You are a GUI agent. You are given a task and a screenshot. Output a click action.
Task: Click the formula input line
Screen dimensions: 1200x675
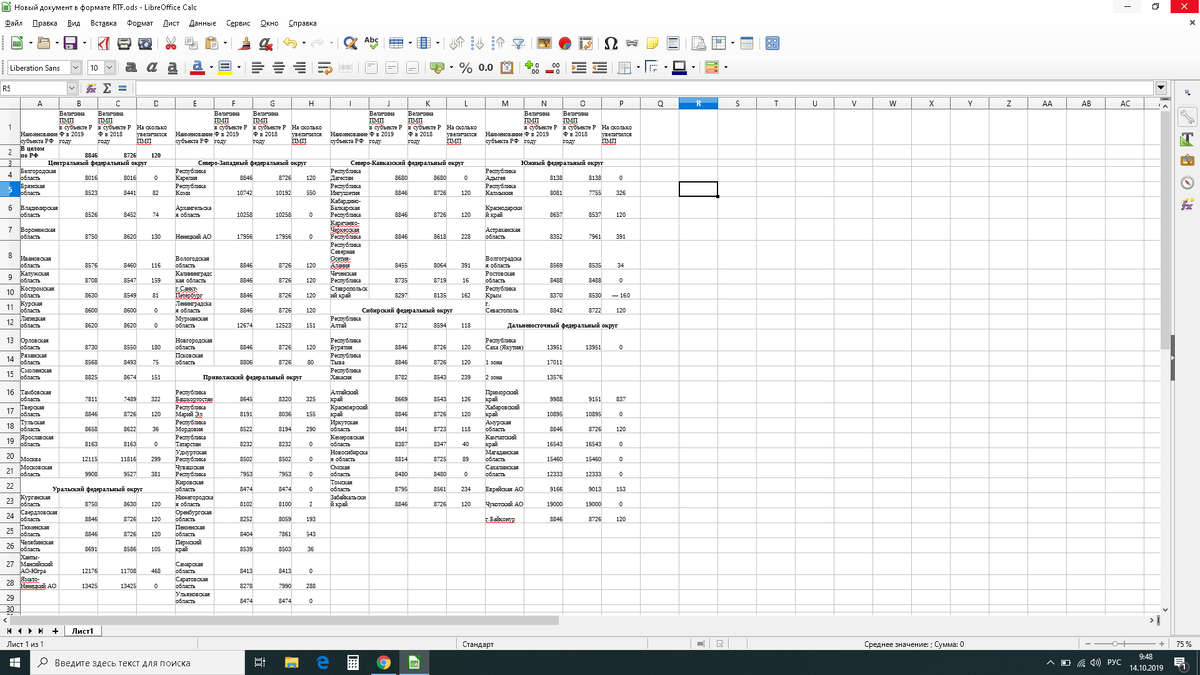coord(643,88)
